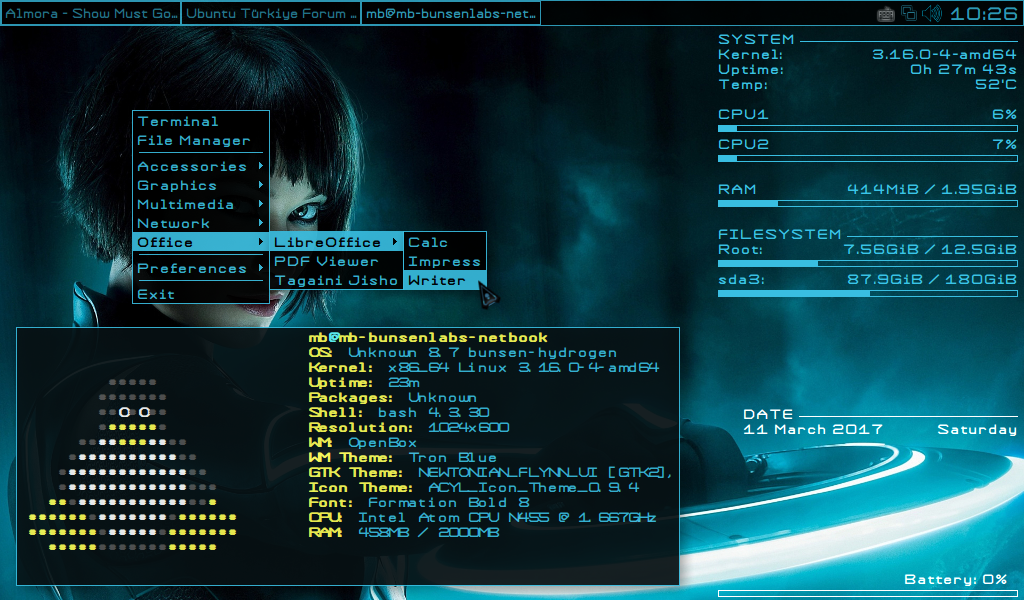
Task: Click the RAM usage bar
Action: pos(867,204)
